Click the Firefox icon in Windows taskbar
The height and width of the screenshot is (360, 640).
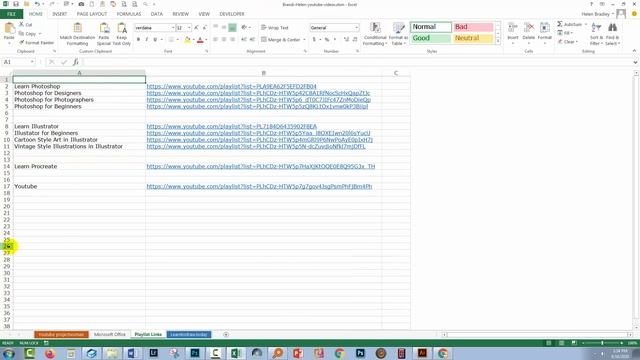point(50,353)
